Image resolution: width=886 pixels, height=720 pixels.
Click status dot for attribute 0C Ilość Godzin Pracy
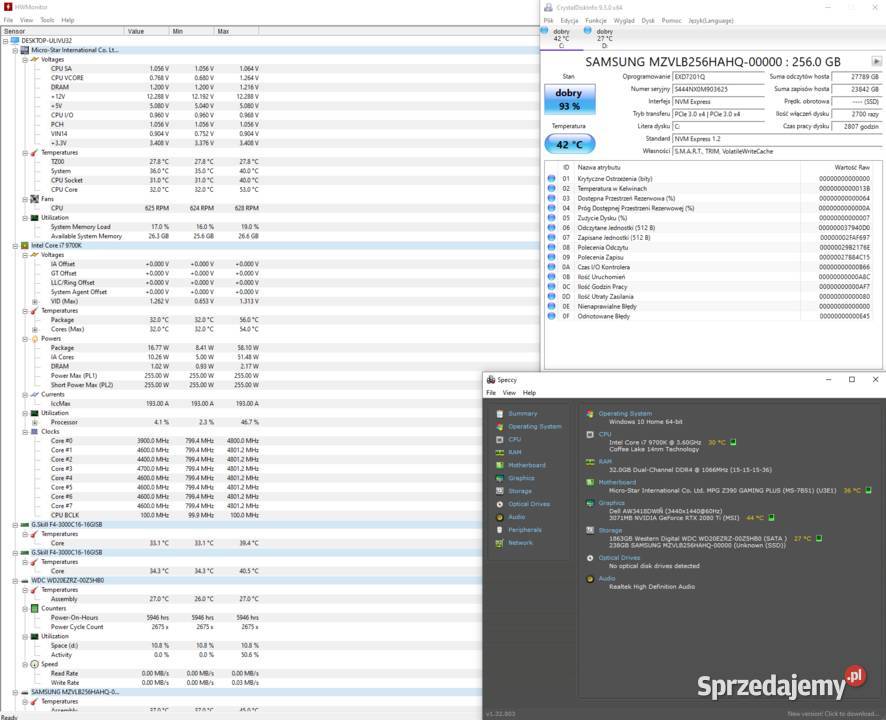[551, 287]
